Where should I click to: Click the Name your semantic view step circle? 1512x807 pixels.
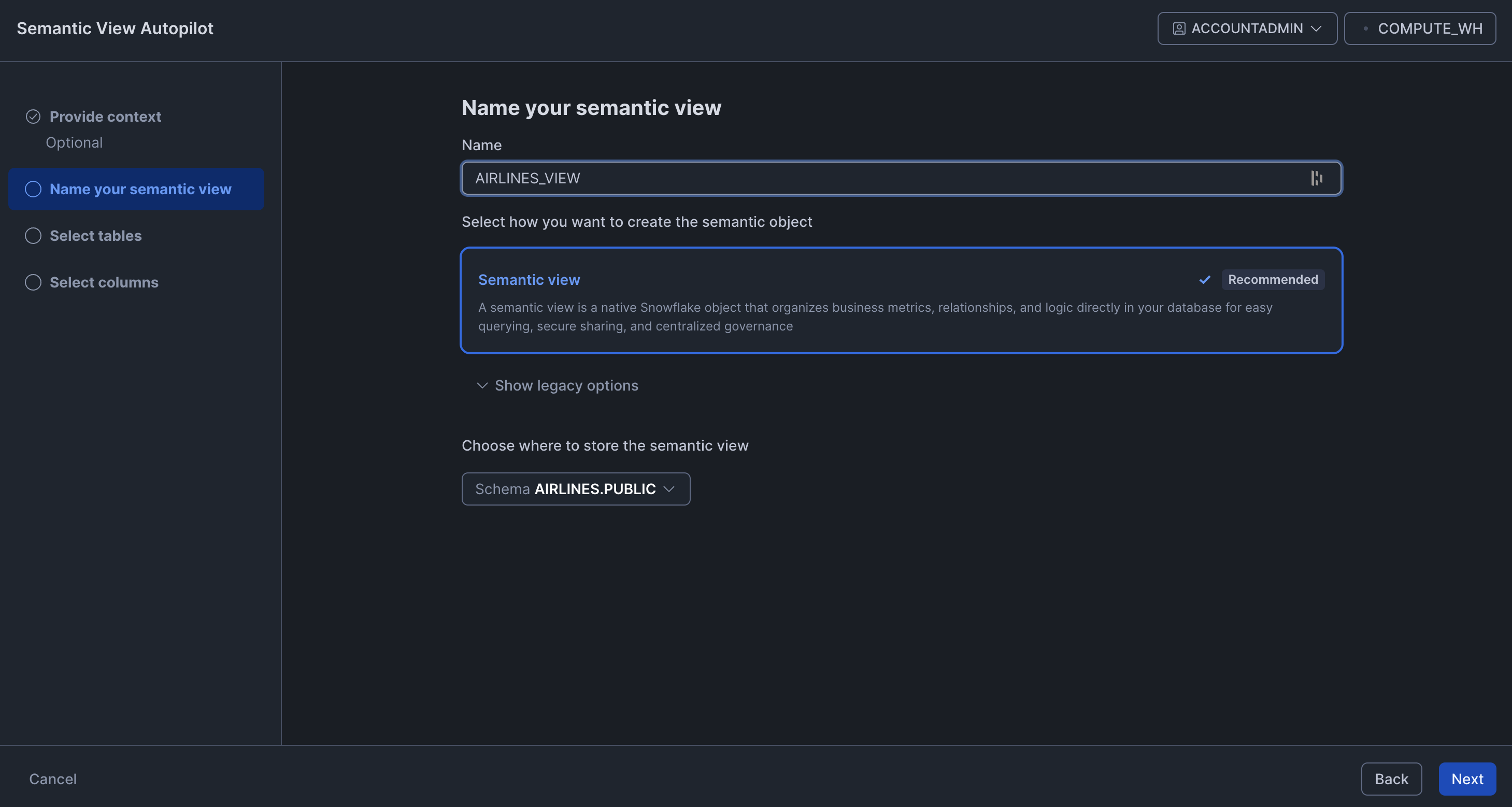coord(33,189)
